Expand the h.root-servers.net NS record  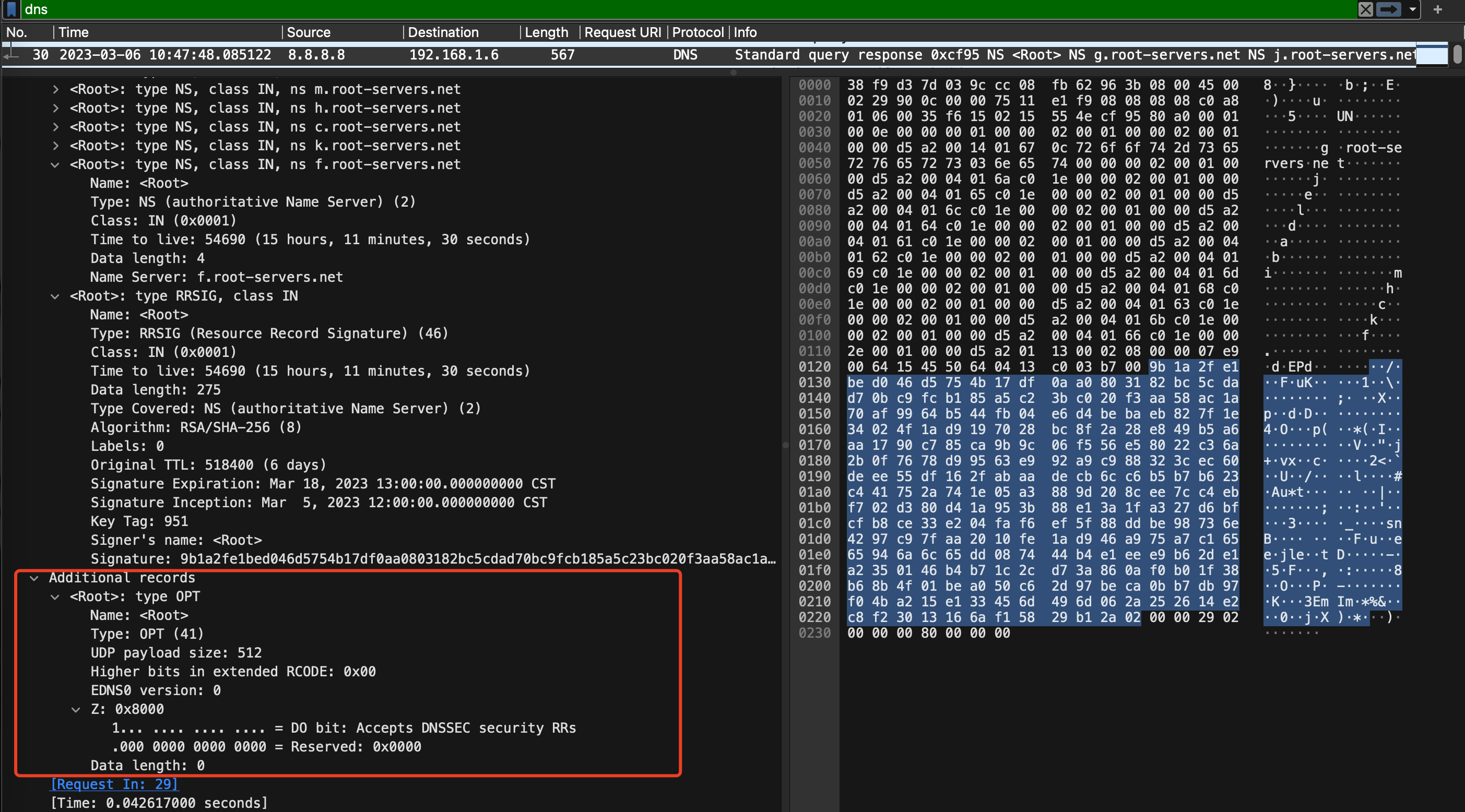(x=55, y=108)
